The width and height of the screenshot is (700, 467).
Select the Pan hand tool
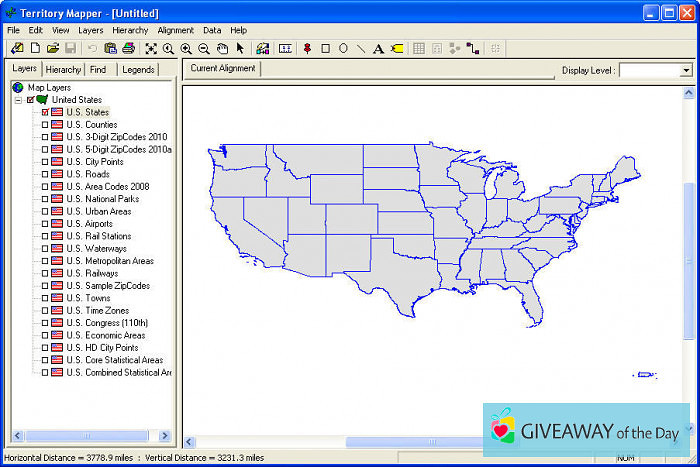[222, 48]
